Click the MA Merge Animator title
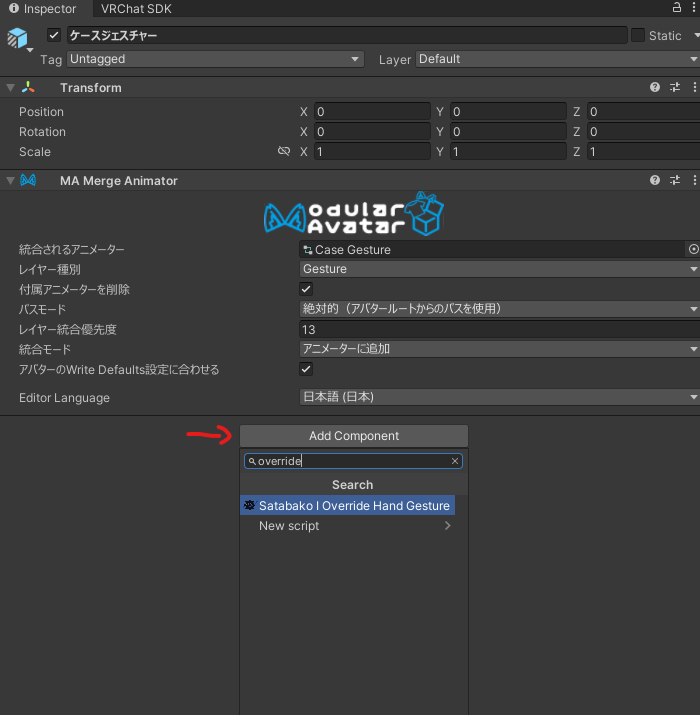This screenshot has width=700, height=715. [x=119, y=181]
